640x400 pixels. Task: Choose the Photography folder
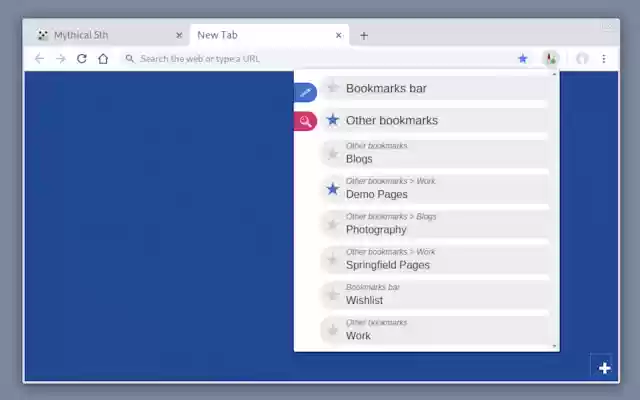(434, 224)
